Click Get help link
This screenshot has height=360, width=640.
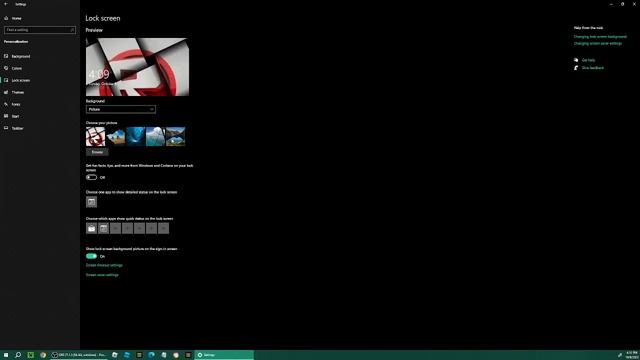coord(588,60)
